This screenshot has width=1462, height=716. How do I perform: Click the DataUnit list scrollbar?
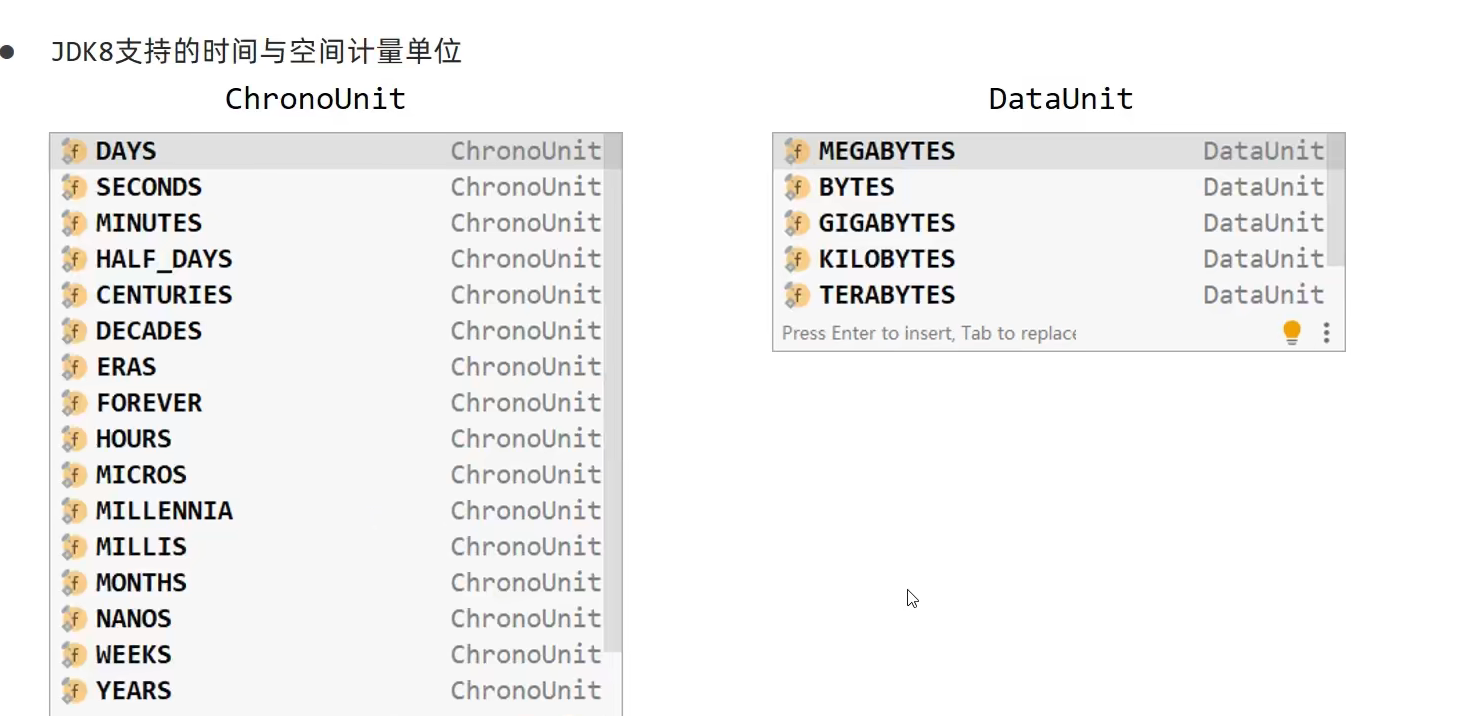coord(1335,200)
